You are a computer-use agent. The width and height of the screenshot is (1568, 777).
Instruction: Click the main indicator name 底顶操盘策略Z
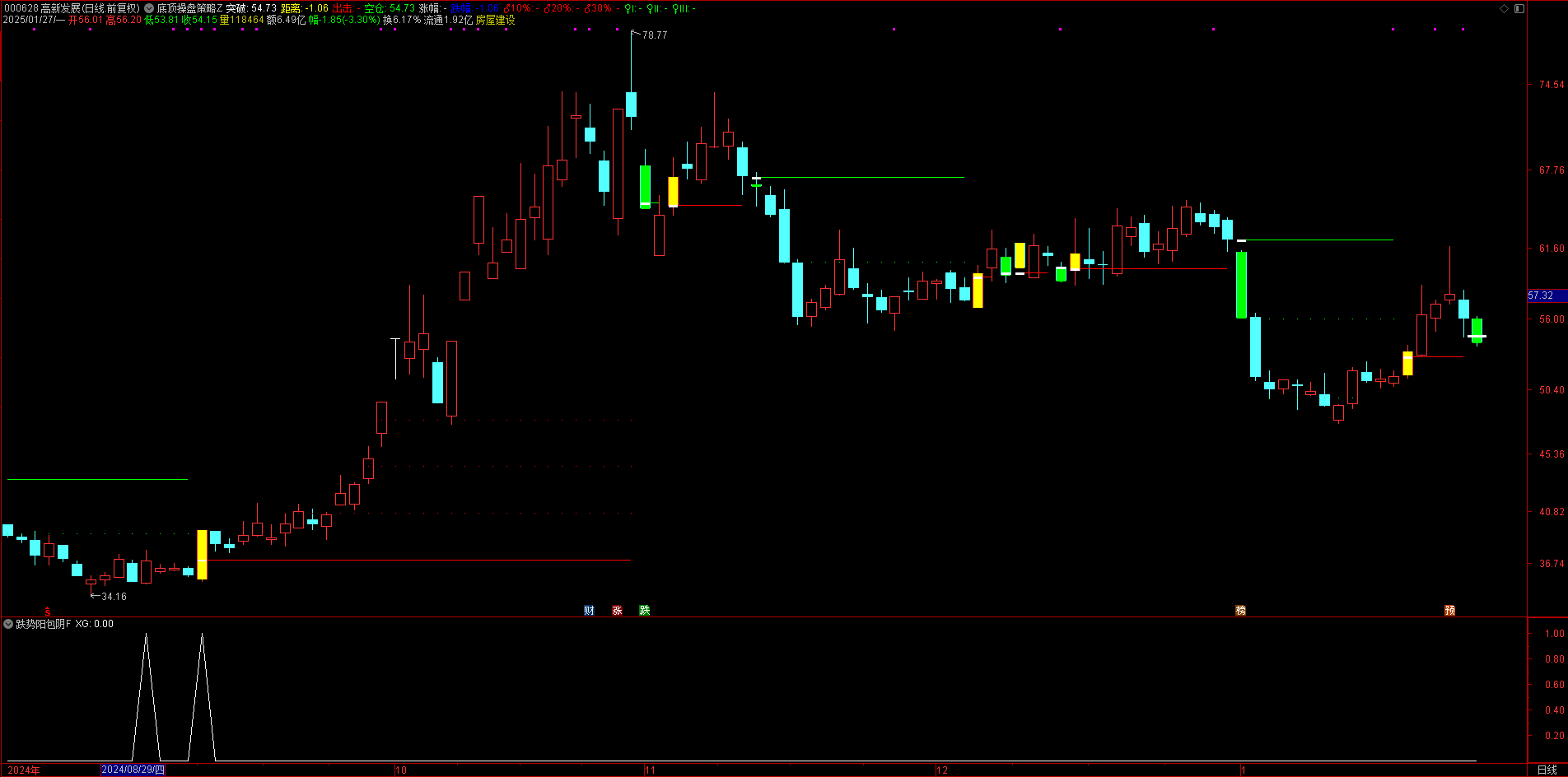(189, 8)
